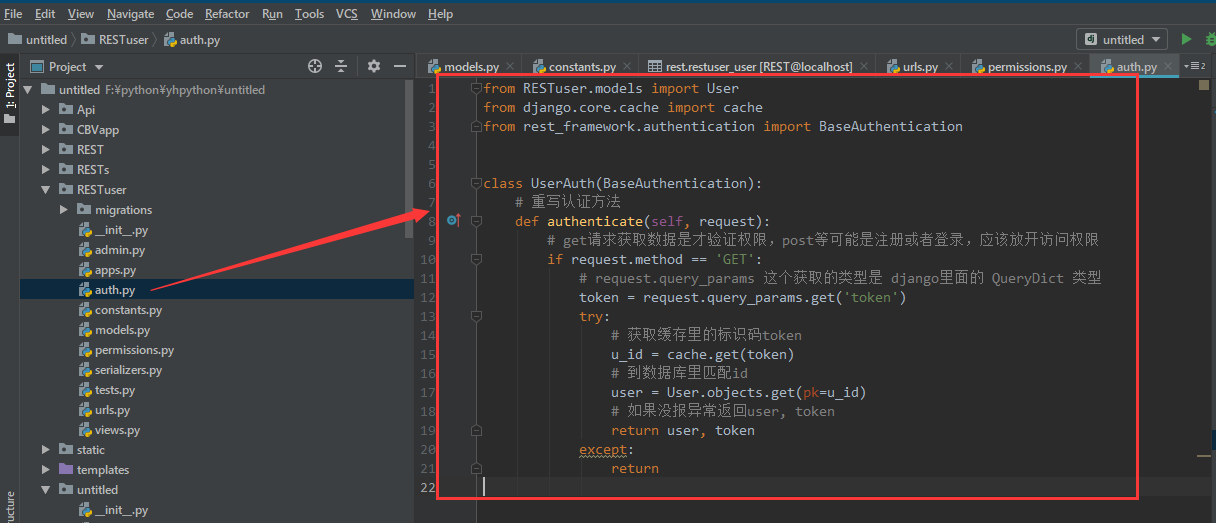Image resolution: width=1216 pixels, height=523 pixels.
Task: Run the untitled configuration with green play button
Action: (x=1186, y=39)
